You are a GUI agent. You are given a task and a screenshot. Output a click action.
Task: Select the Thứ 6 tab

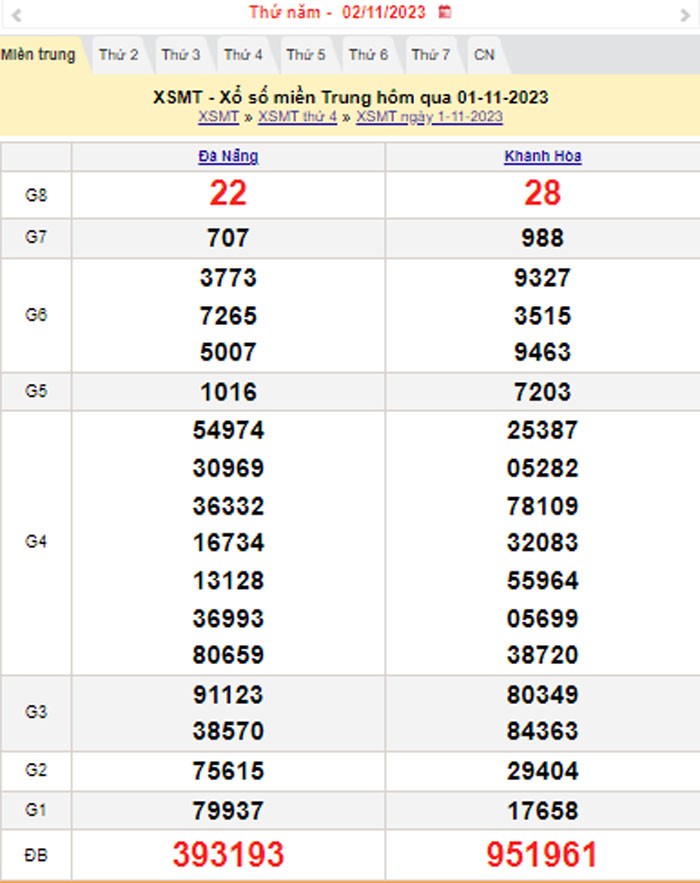pos(368,55)
